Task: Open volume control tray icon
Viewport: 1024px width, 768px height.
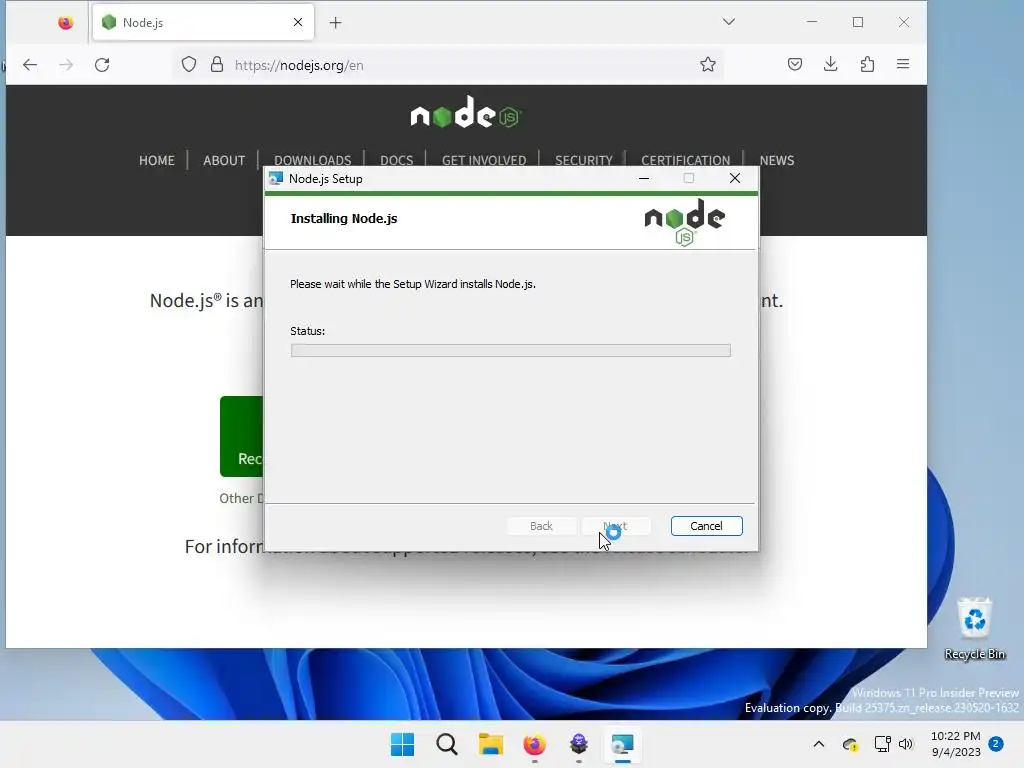Action: point(905,744)
